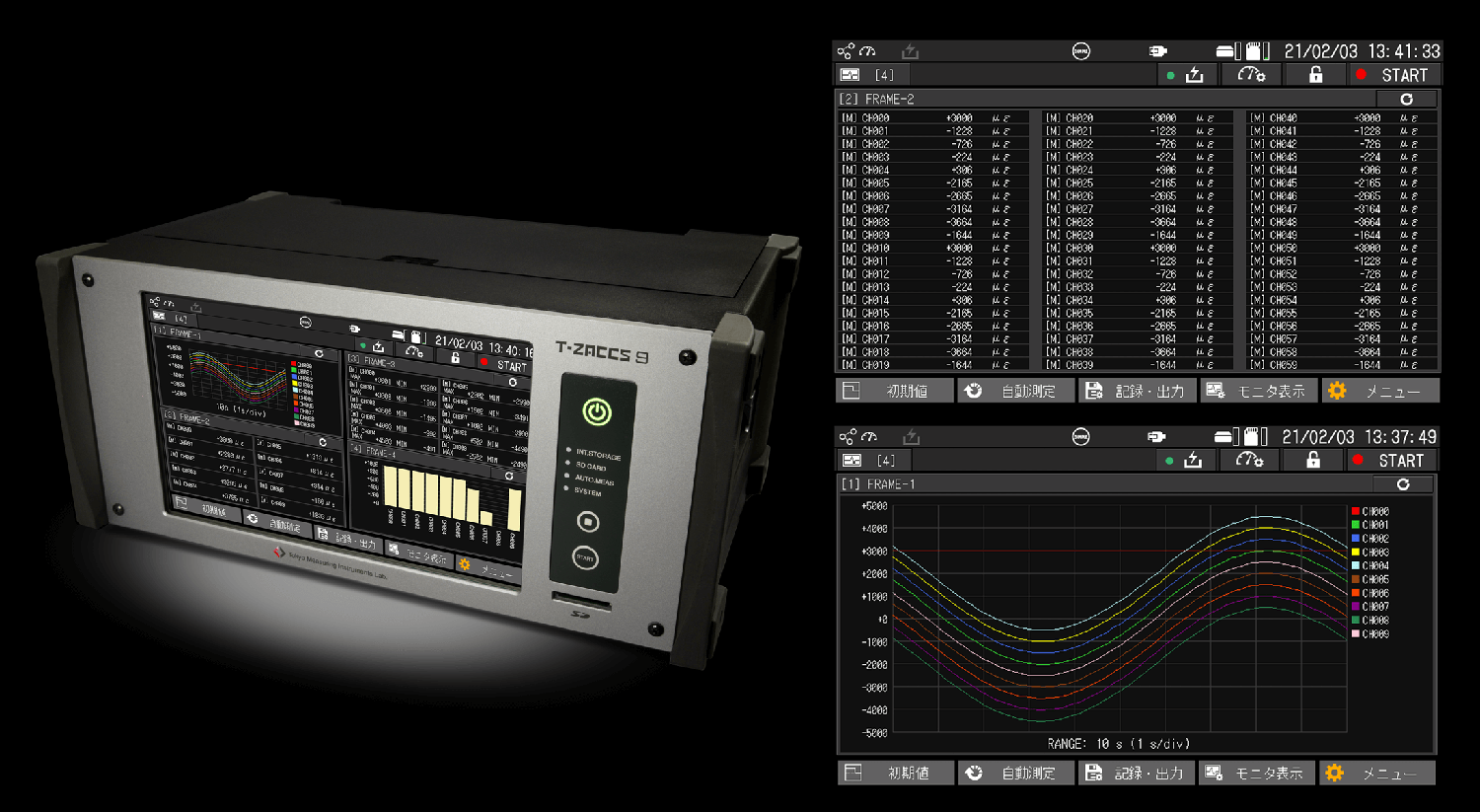Viewport: 1480px width, 812px height.
Task: Click 初期値 button below FRAME-1 graph
Action: pos(896,773)
